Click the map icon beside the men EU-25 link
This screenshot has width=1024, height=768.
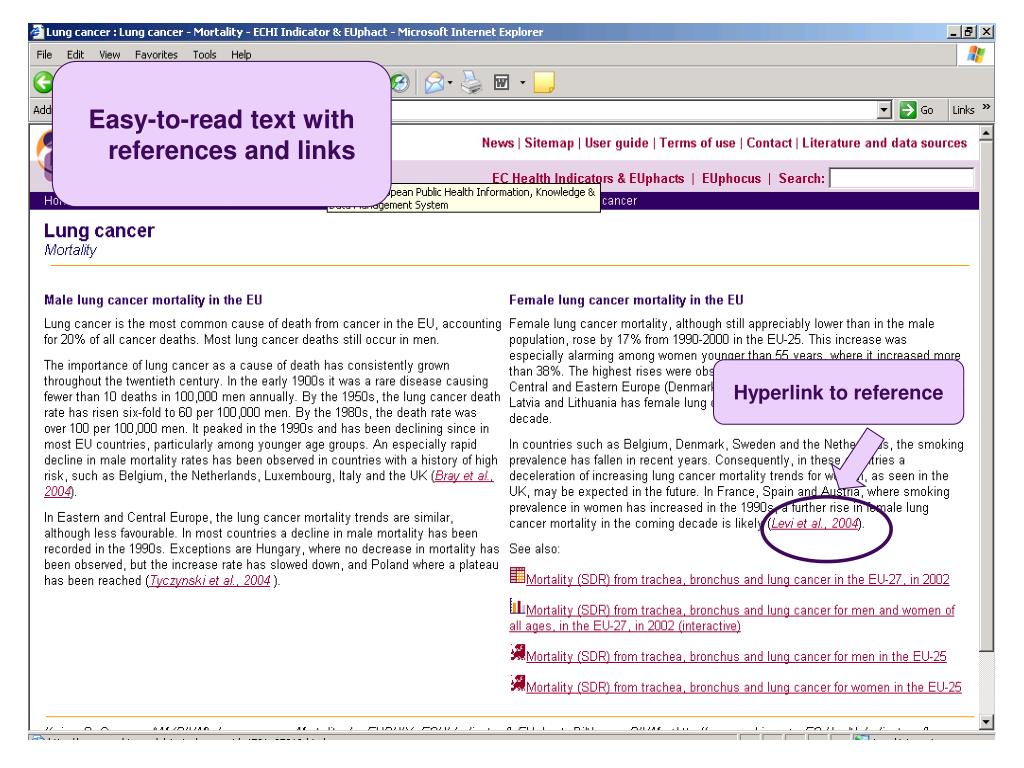[x=518, y=652]
